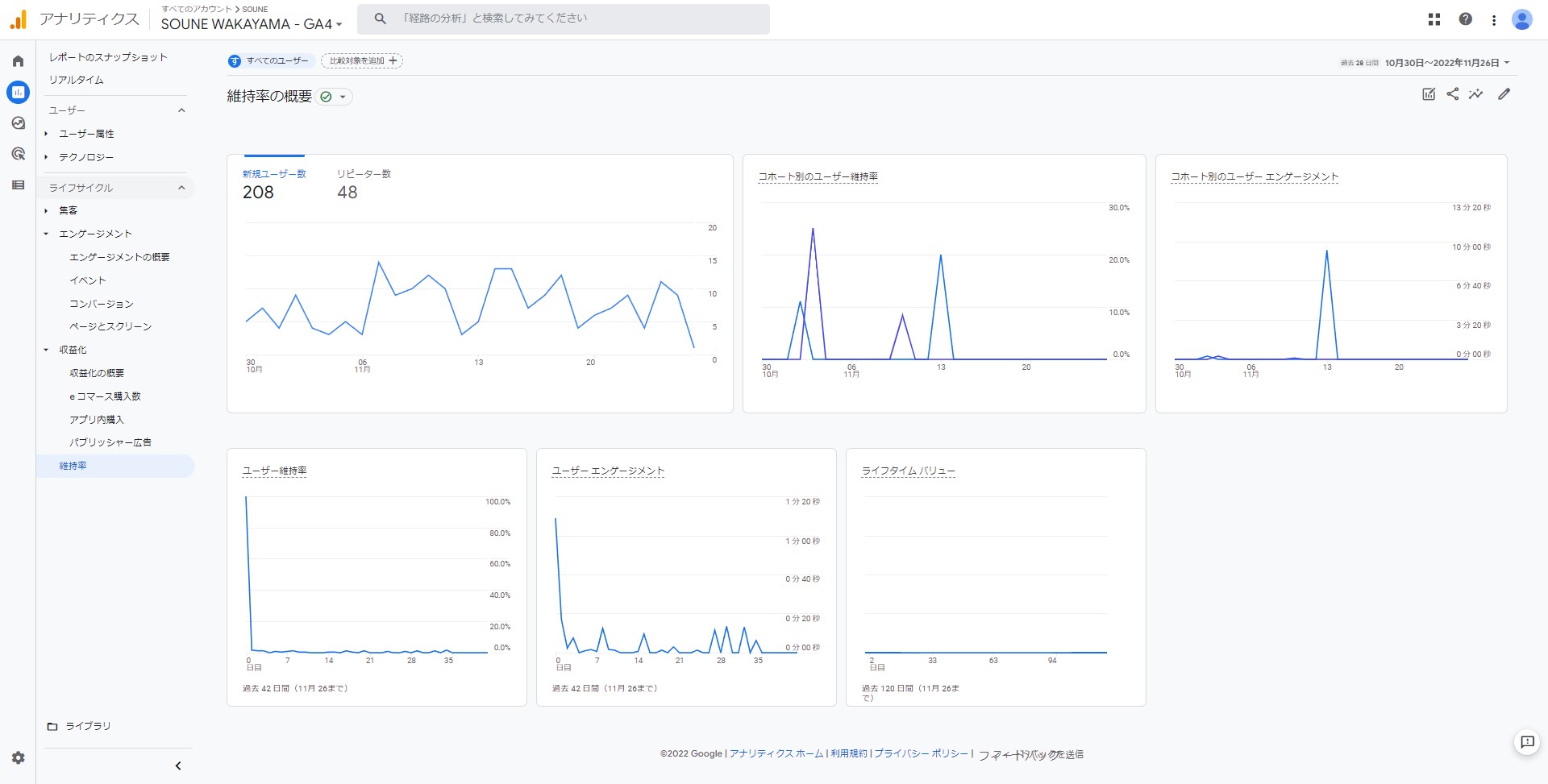Open the Google apps grid icon
The image size is (1548, 784).
tap(1434, 19)
